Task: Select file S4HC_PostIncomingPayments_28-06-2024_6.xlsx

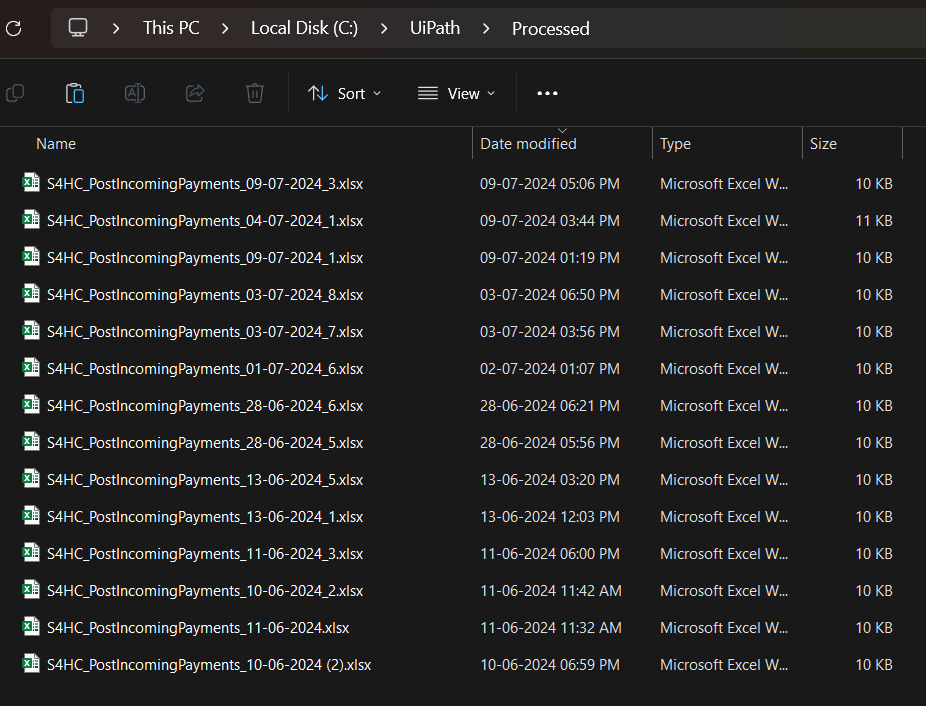Action: coord(205,406)
